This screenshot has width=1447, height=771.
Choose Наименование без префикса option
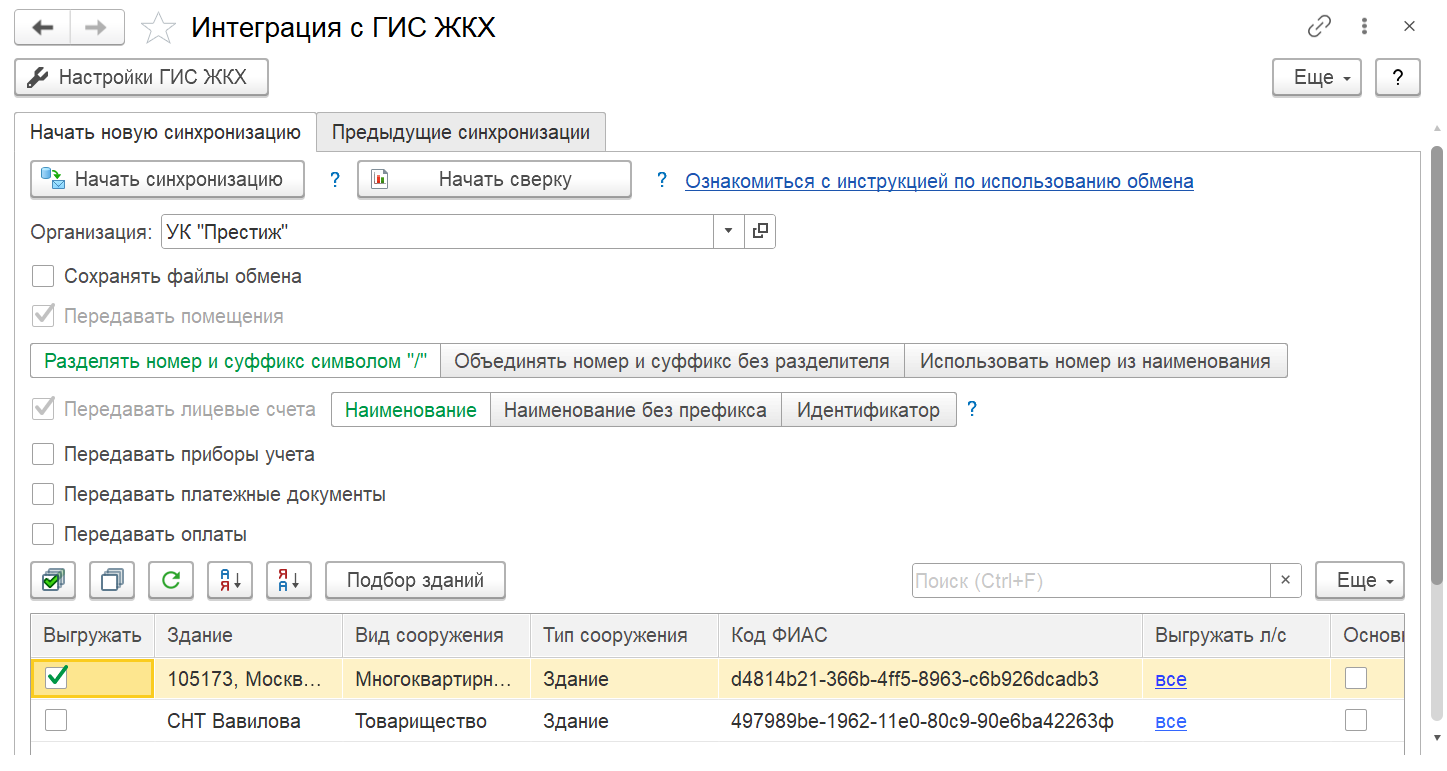[635, 410]
